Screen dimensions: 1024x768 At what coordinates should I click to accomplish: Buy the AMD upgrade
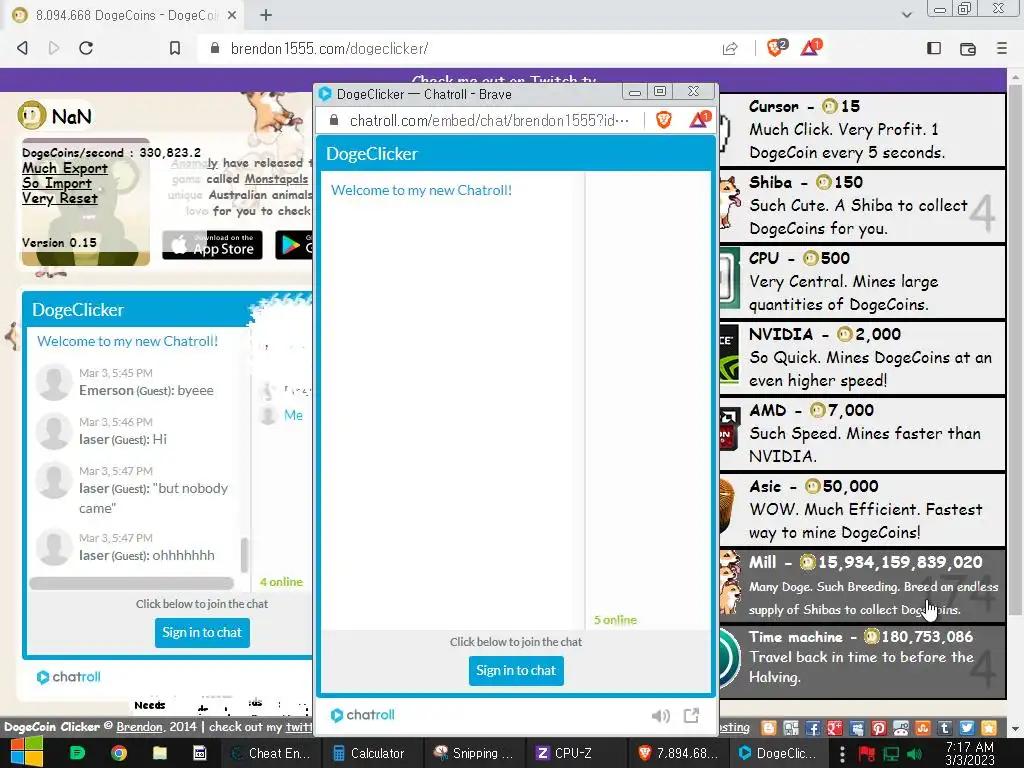coord(862,433)
